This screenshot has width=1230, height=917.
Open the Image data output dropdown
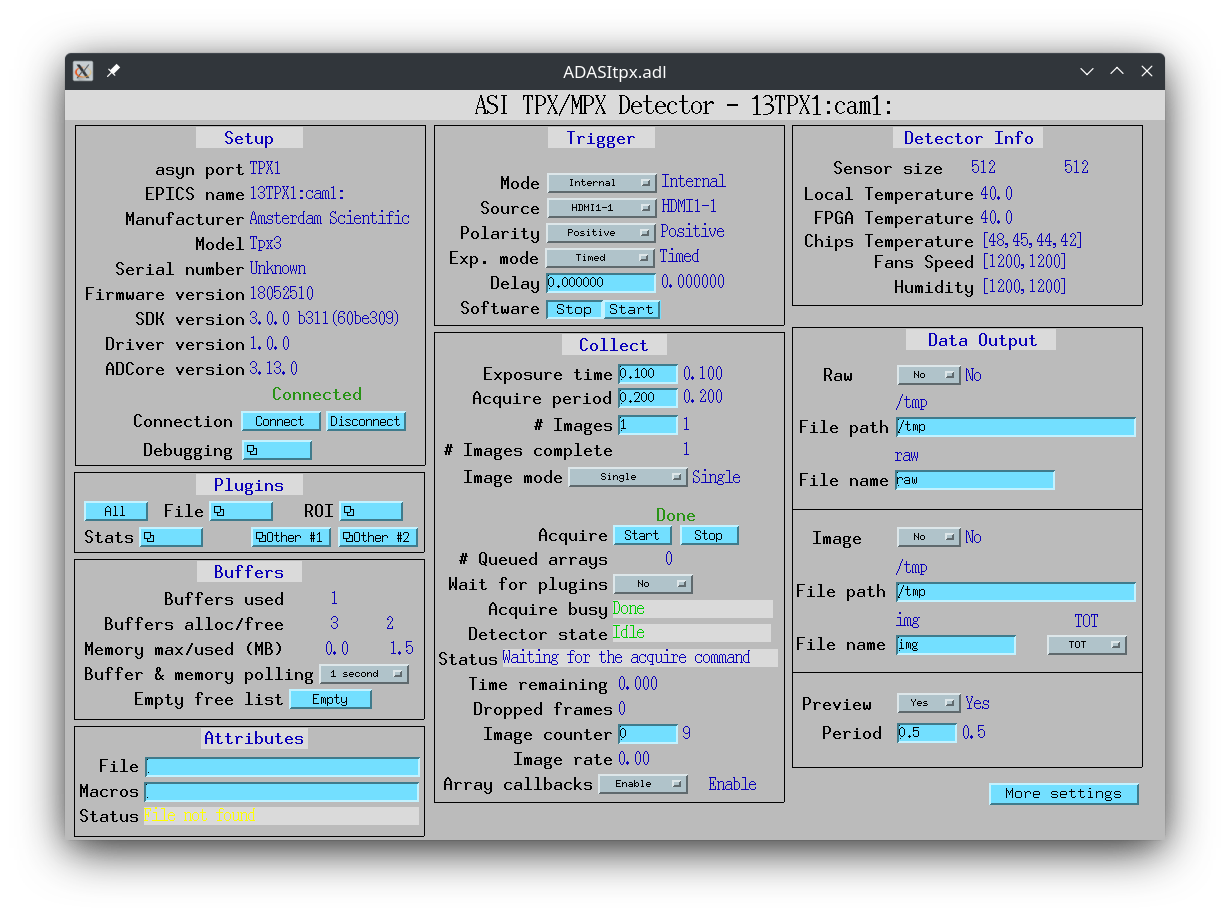click(929, 537)
